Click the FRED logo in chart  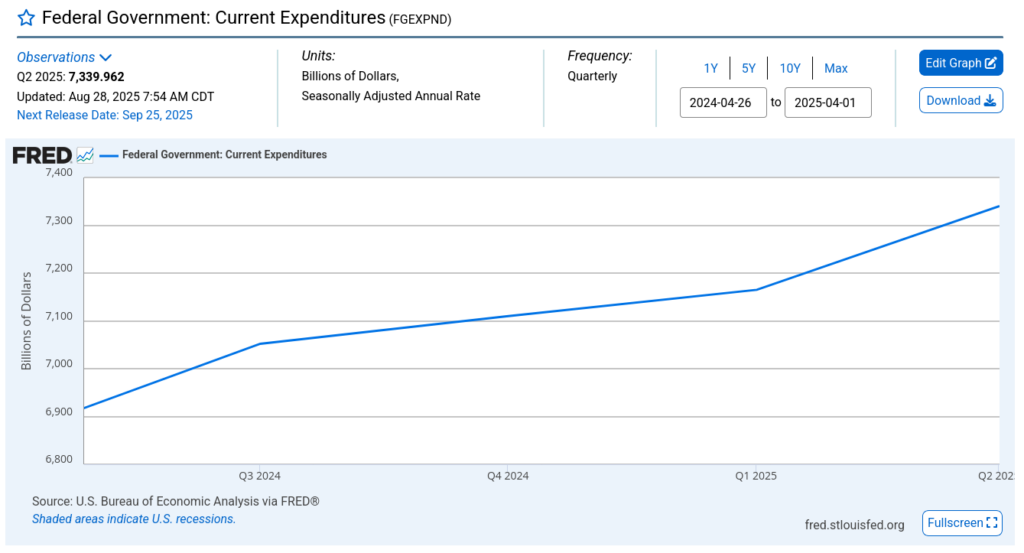click(x=41, y=155)
